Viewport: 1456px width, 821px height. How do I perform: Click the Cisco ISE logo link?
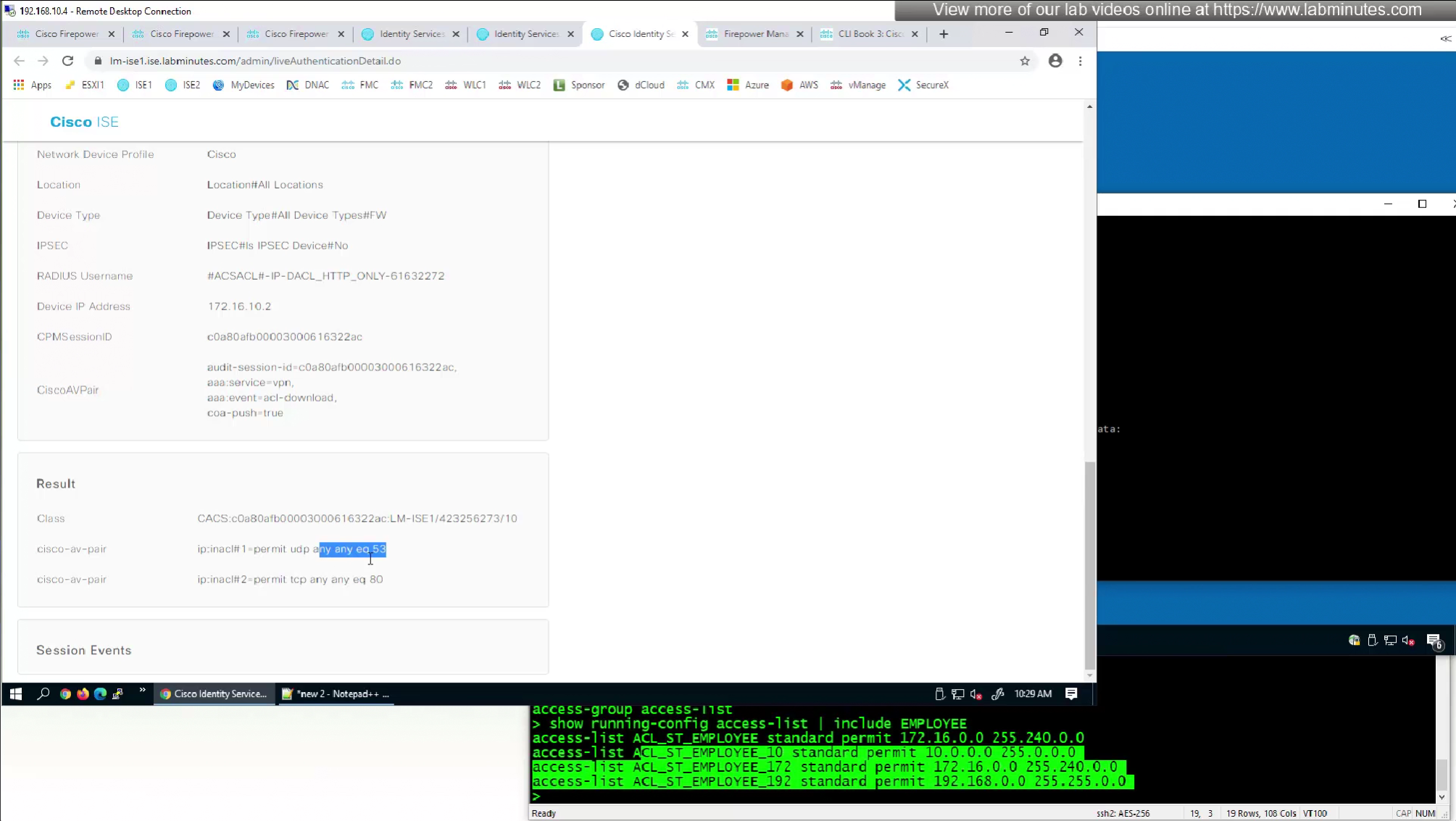pyautogui.click(x=84, y=122)
